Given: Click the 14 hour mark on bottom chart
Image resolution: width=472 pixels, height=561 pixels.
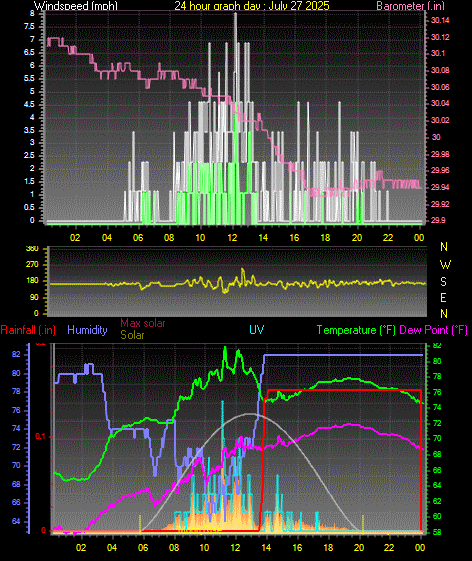Looking at the screenshot, I should coord(266,547).
